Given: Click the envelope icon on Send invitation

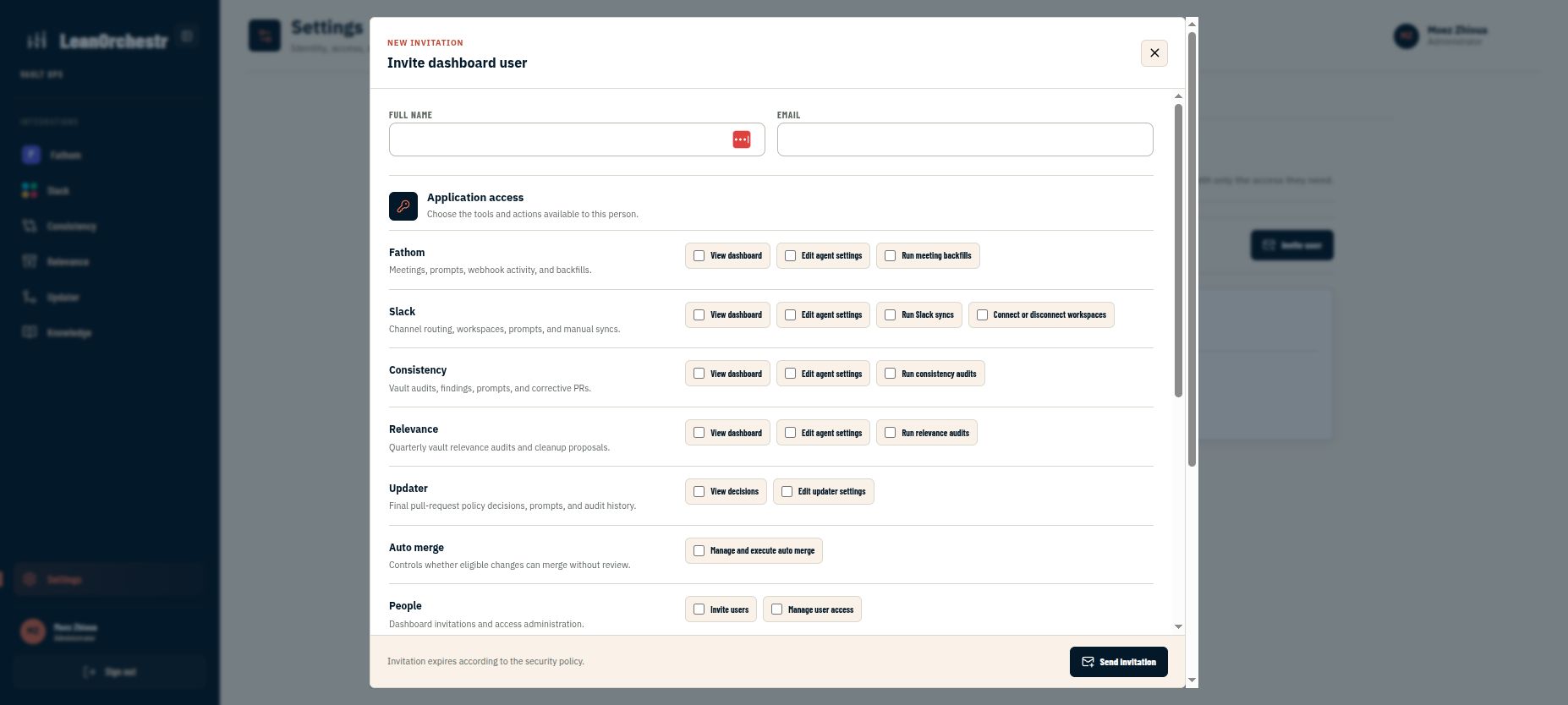Looking at the screenshot, I should pyautogui.click(x=1088, y=662).
